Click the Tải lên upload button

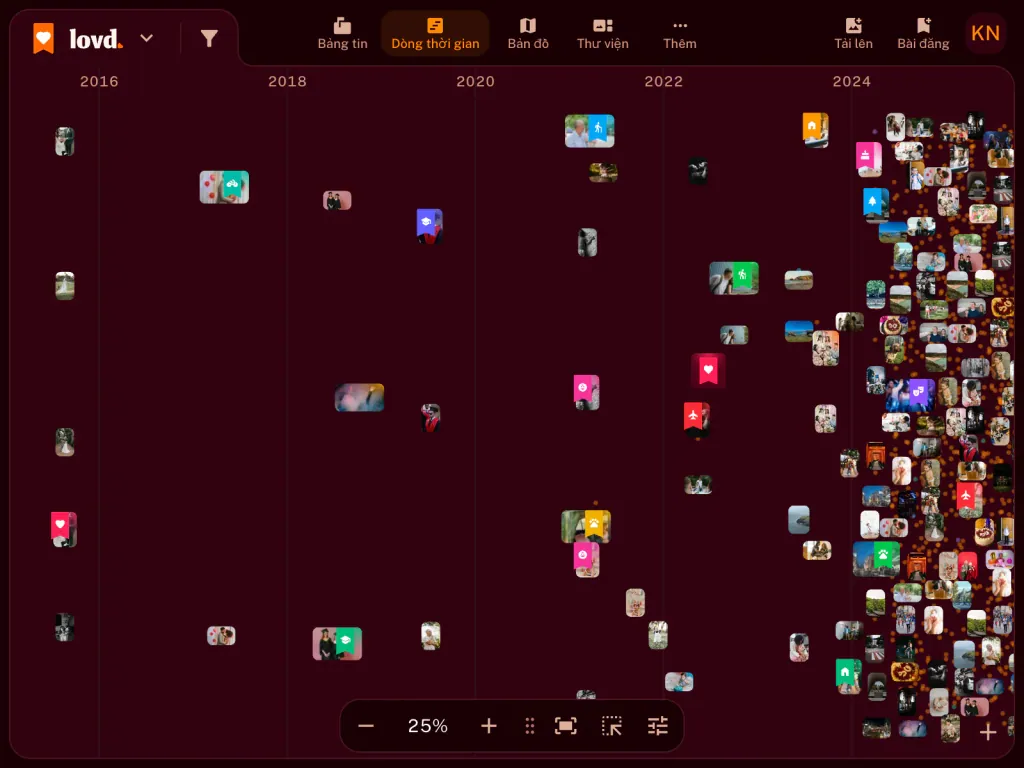(x=854, y=34)
